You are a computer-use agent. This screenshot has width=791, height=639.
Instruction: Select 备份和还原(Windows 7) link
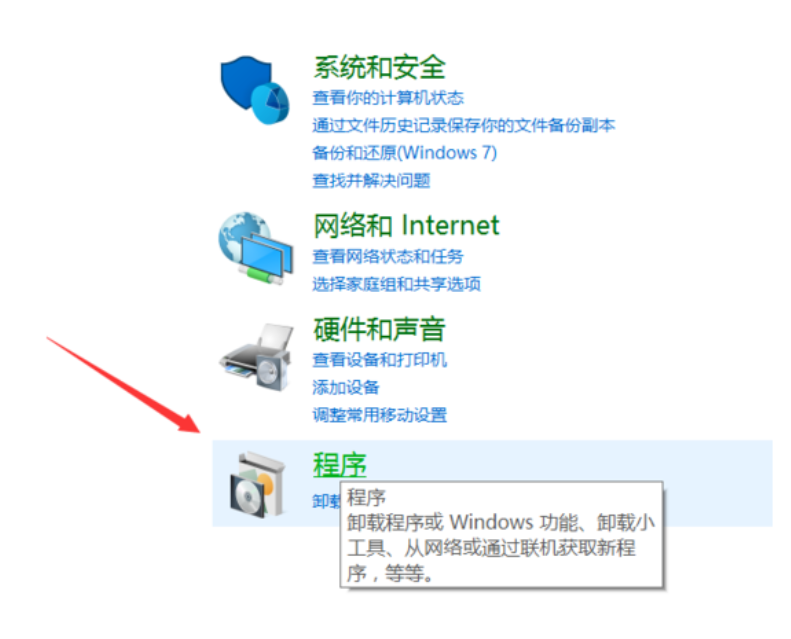click(x=405, y=153)
